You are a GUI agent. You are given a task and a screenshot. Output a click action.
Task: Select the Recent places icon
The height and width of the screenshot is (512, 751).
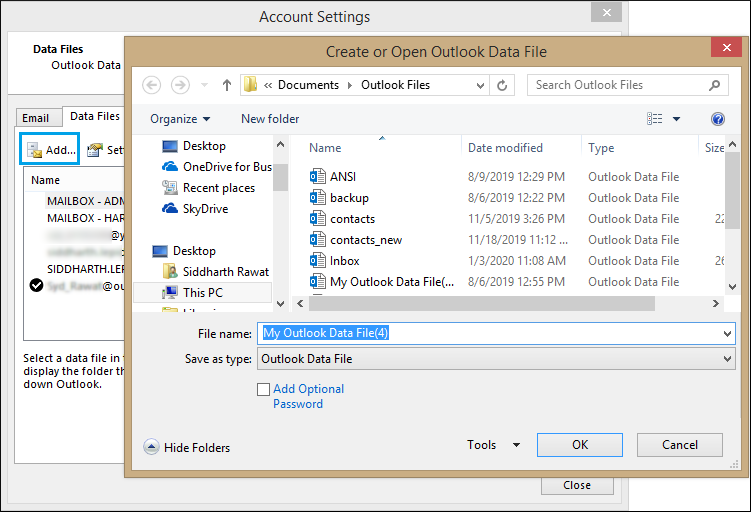point(170,188)
